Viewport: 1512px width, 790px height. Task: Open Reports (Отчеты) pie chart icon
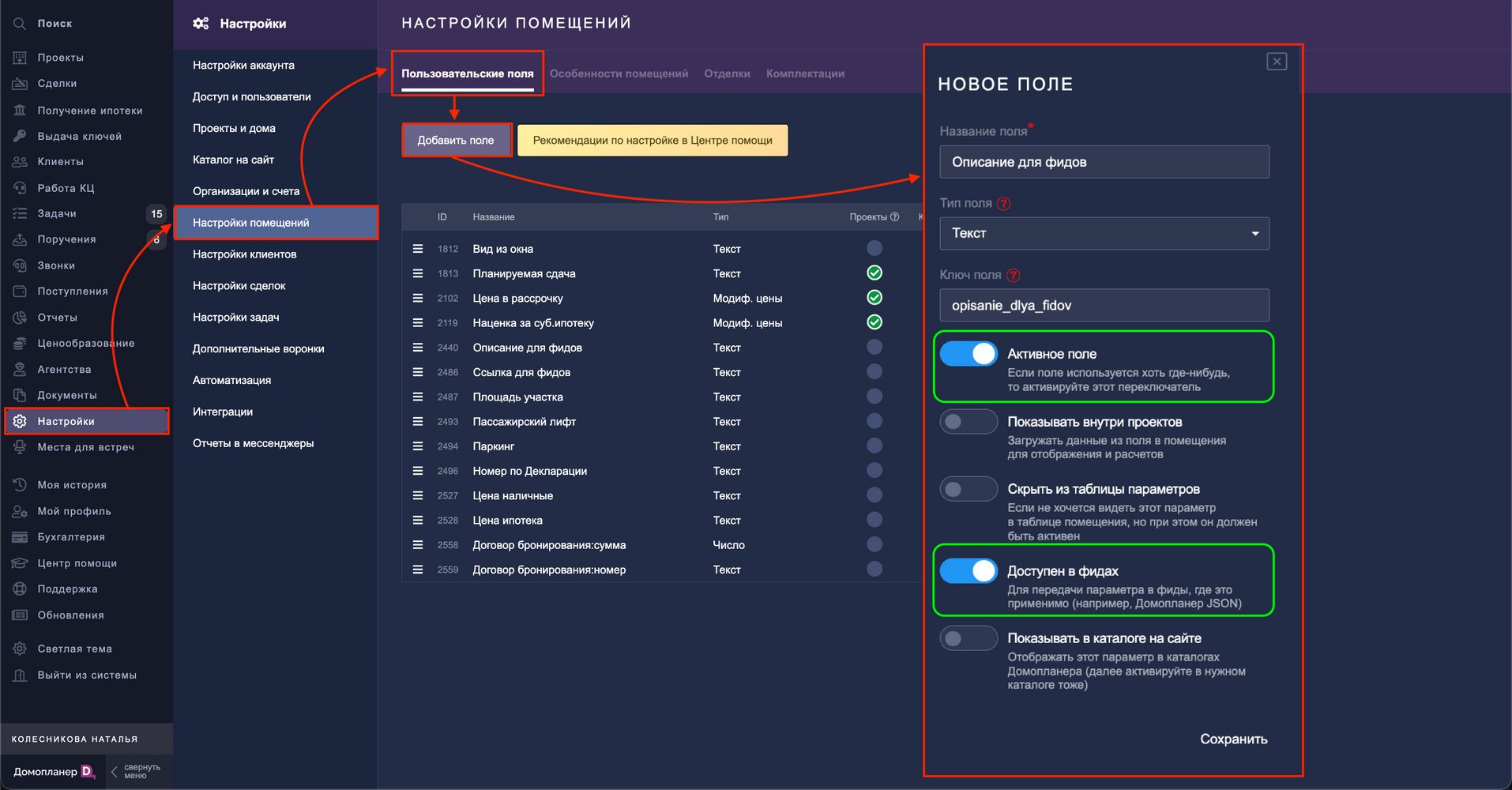[20, 318]
